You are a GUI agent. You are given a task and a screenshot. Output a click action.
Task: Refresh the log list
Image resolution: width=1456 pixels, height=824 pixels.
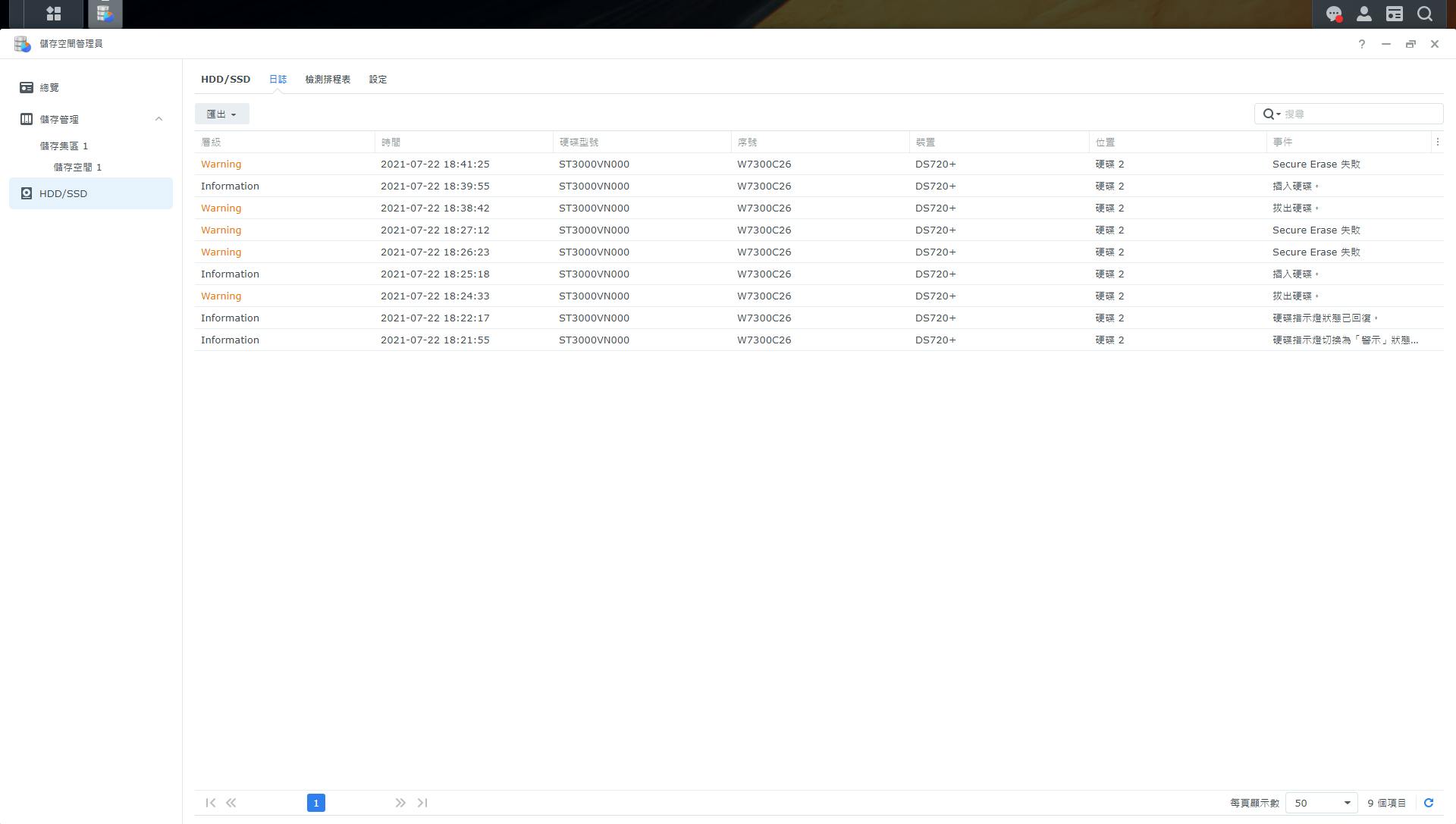click(x=1429, y=803)
